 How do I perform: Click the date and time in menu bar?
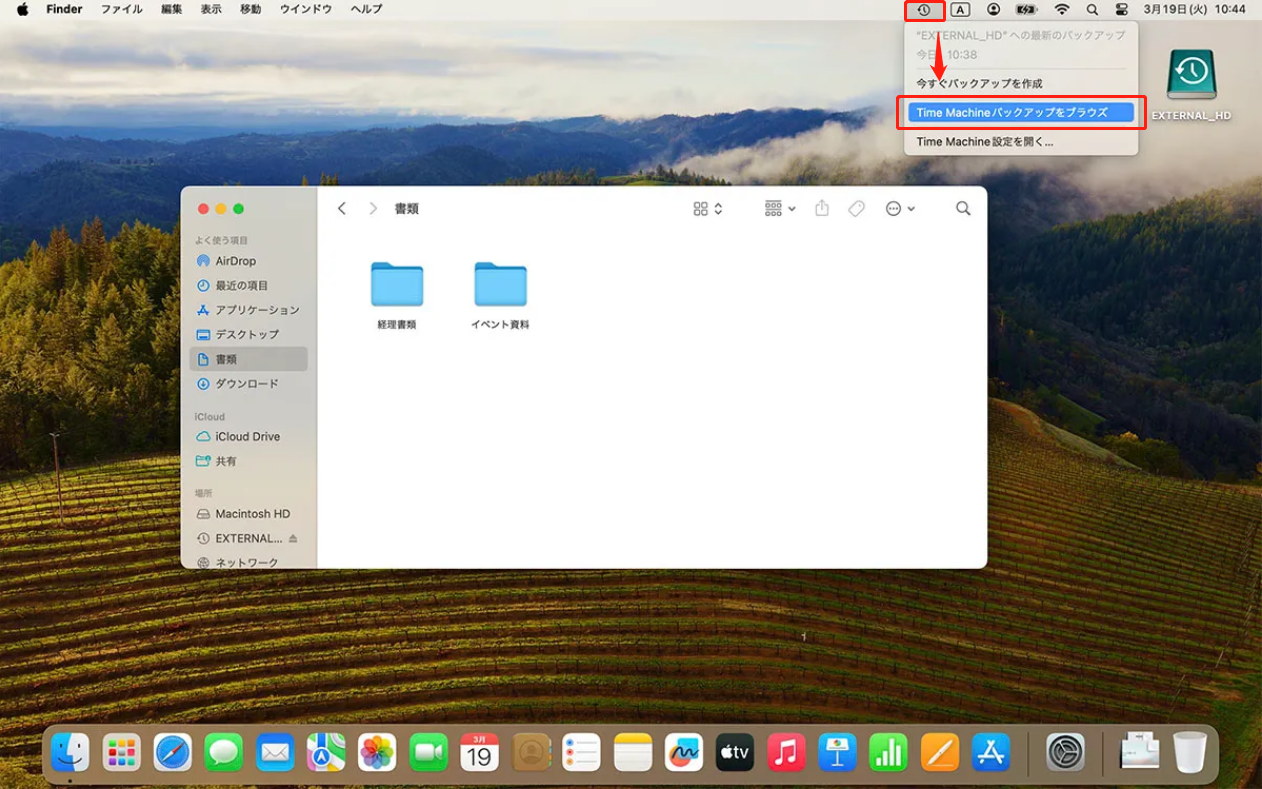(x=1195, y=10)
